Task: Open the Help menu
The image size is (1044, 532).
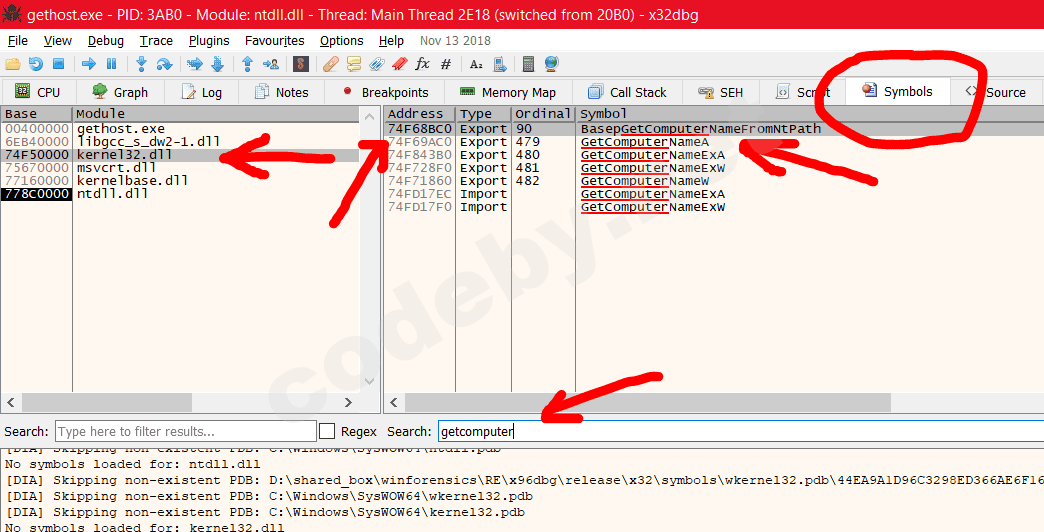Action: [392, 41]
